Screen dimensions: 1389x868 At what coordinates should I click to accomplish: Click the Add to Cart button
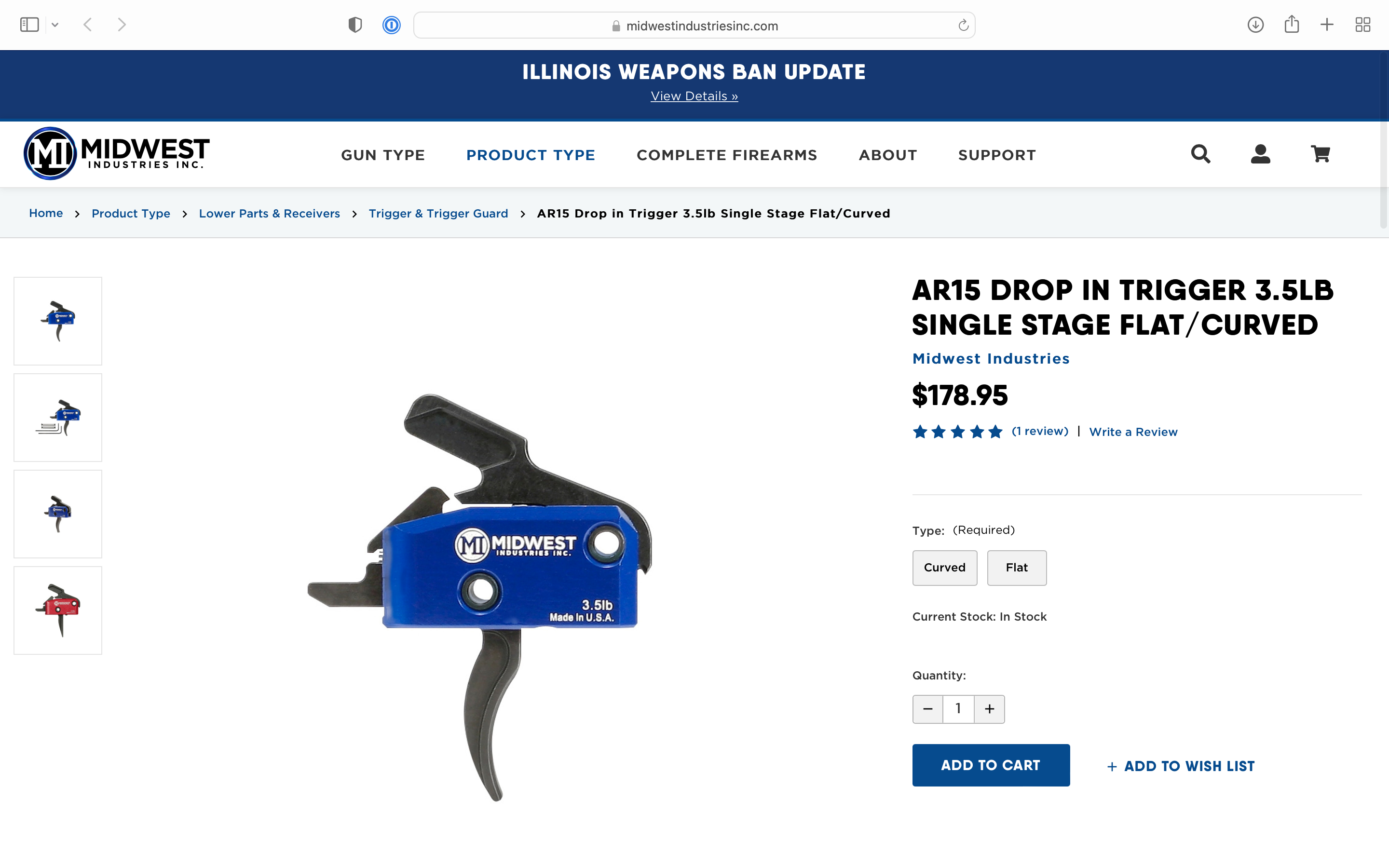coord(991,765)
